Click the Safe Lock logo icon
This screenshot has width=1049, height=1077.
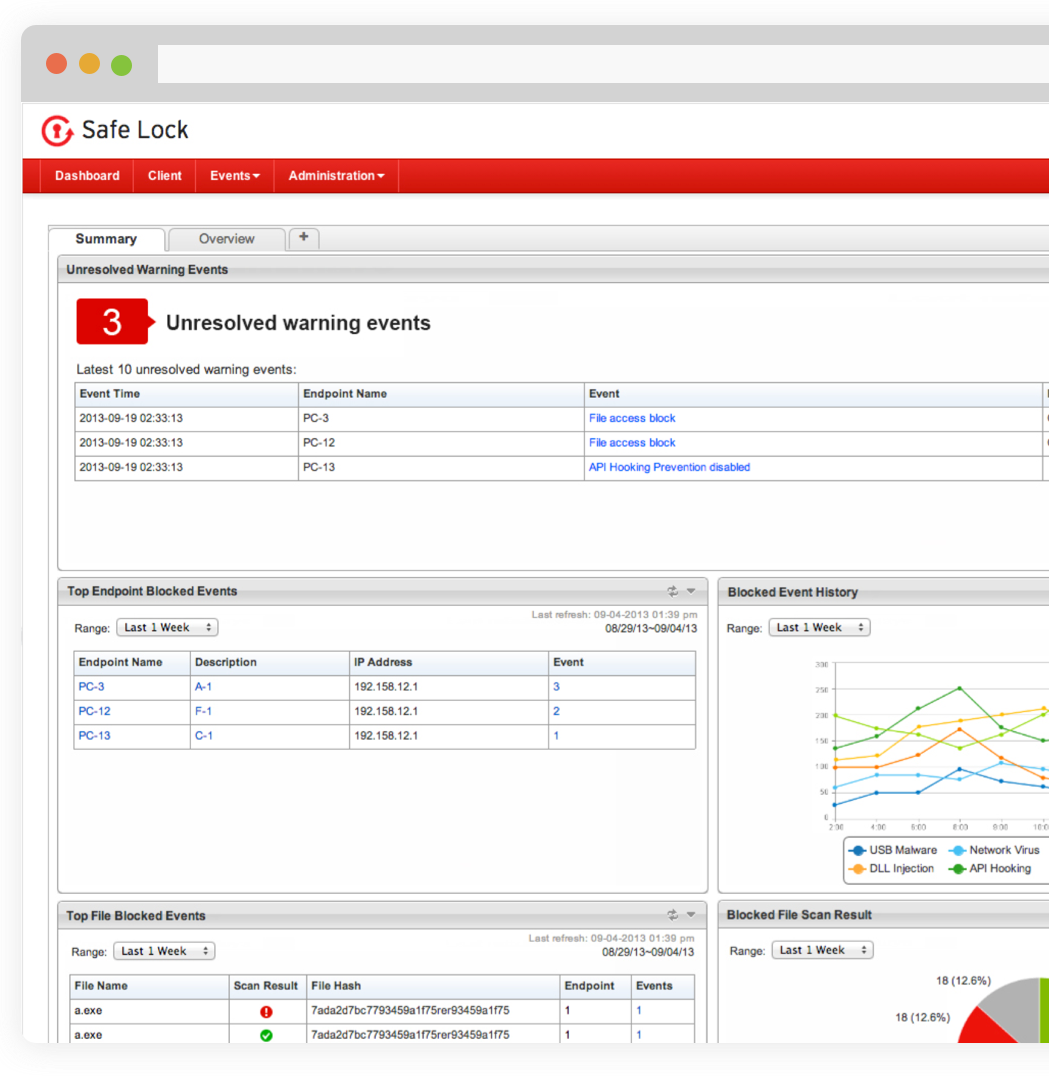click(58, 131)
